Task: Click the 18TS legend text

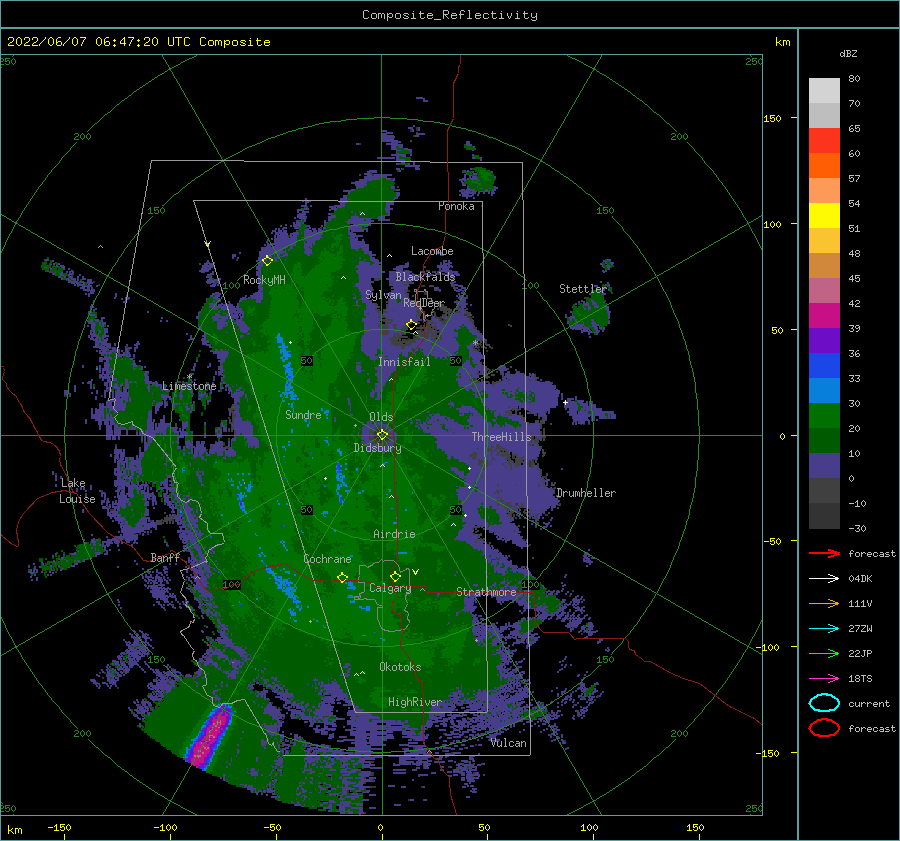Action: pyautogui.click(x=860, y=679)
